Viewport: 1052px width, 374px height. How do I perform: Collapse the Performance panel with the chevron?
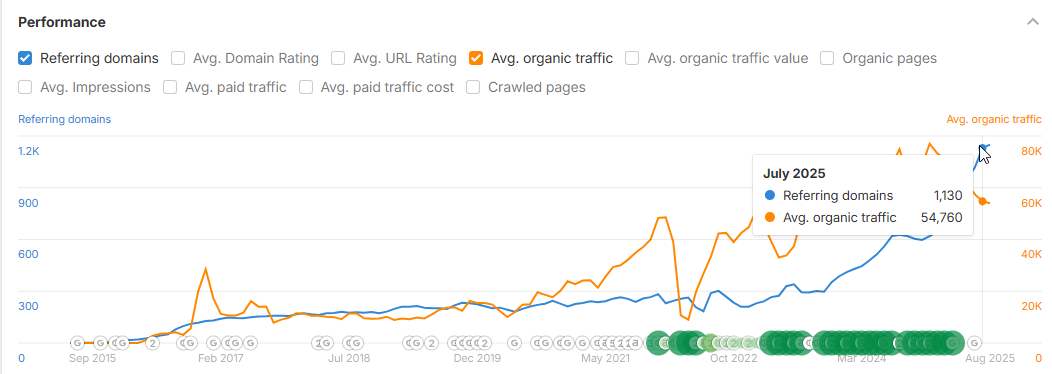[x=1033, y=22]
